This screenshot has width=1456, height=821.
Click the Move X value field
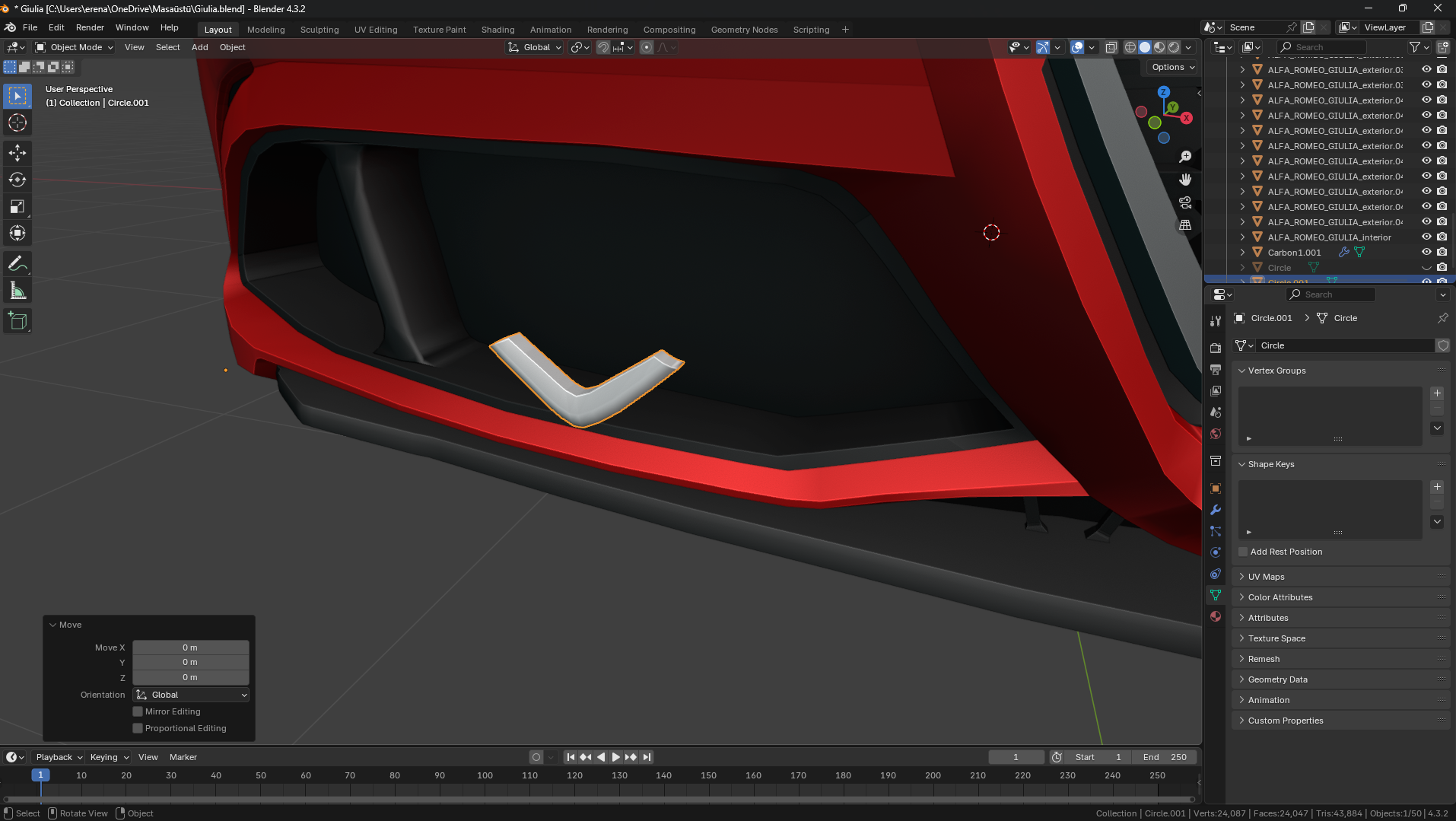click(x=191, y=648)
